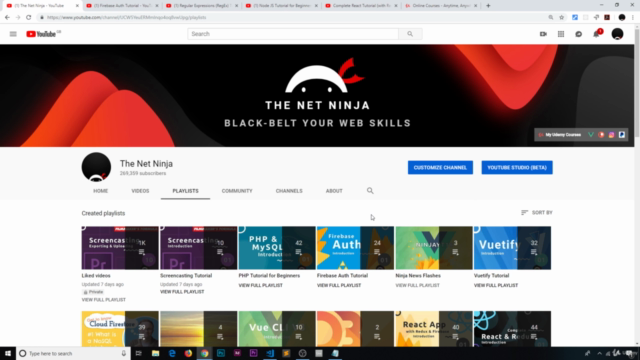Switch to the Complete React Tutorial browser tab
640x360 pixels.
tap(361, 6)
